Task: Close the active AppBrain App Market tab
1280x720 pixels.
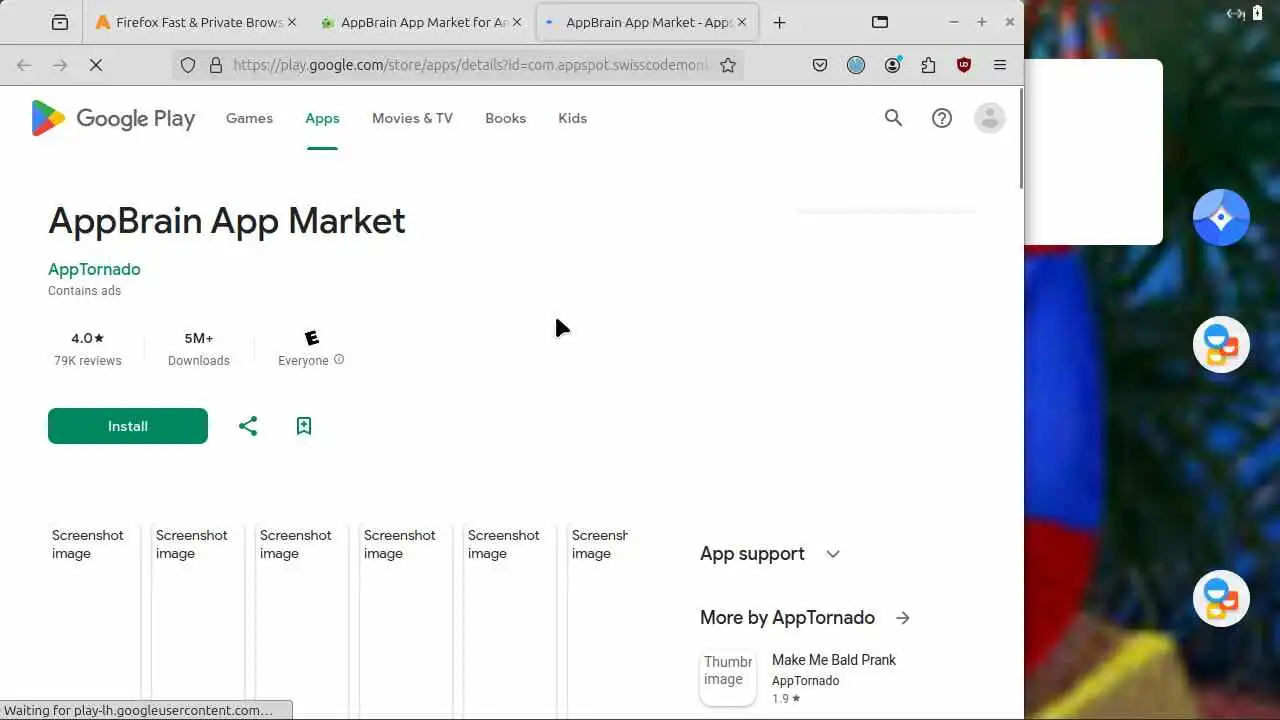Action: tap(742, 22)
